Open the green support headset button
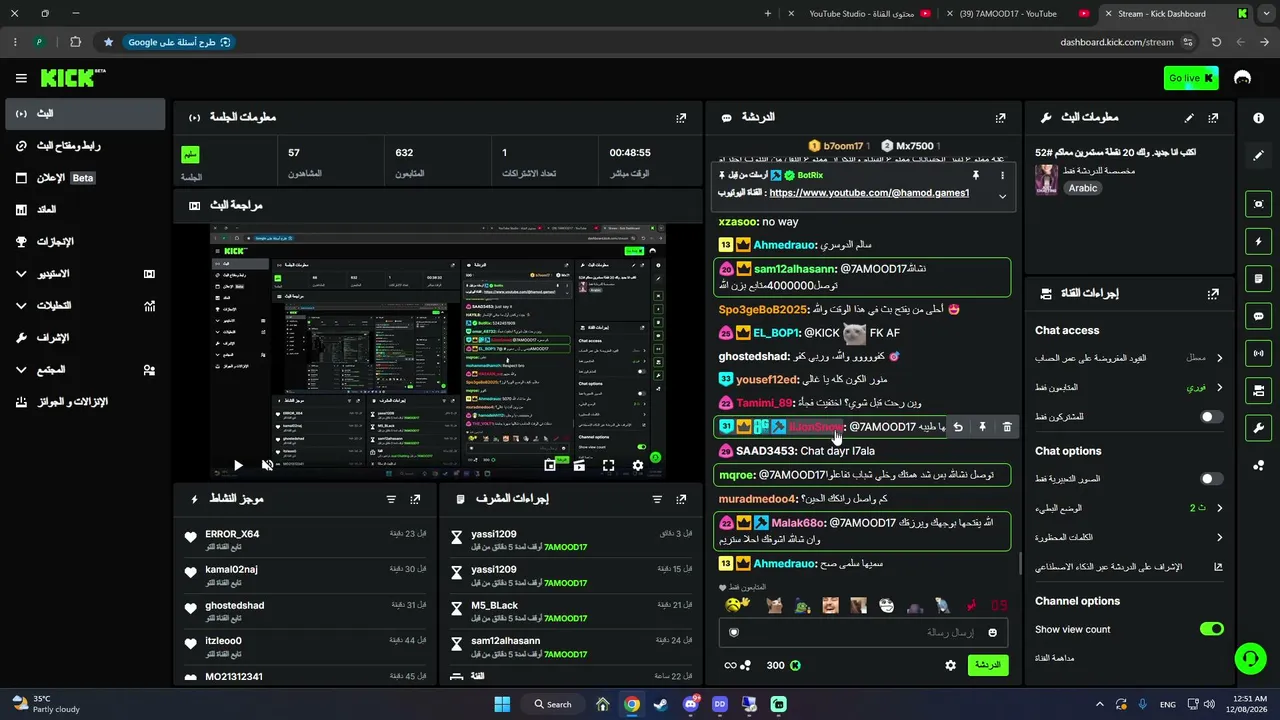Image resolution: width=1280 pixels, height=720 pixels. pos(1250,657)
